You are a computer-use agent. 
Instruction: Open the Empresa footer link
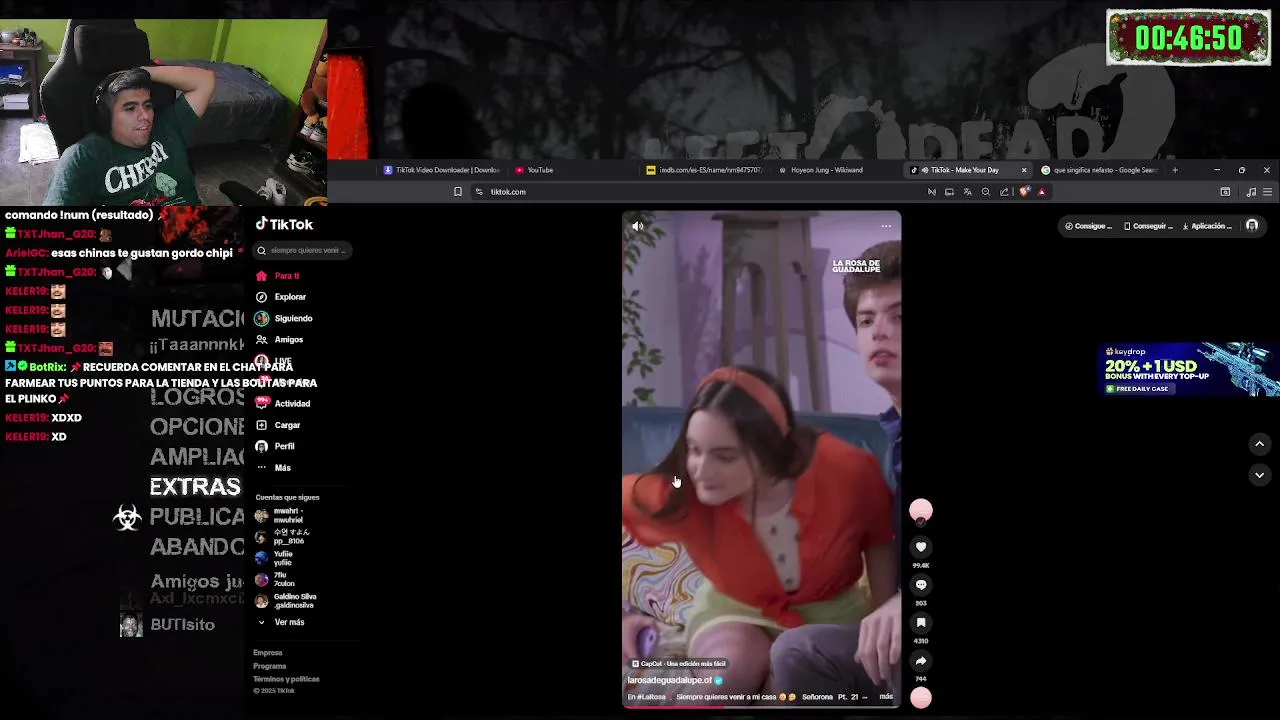[267, 653]
